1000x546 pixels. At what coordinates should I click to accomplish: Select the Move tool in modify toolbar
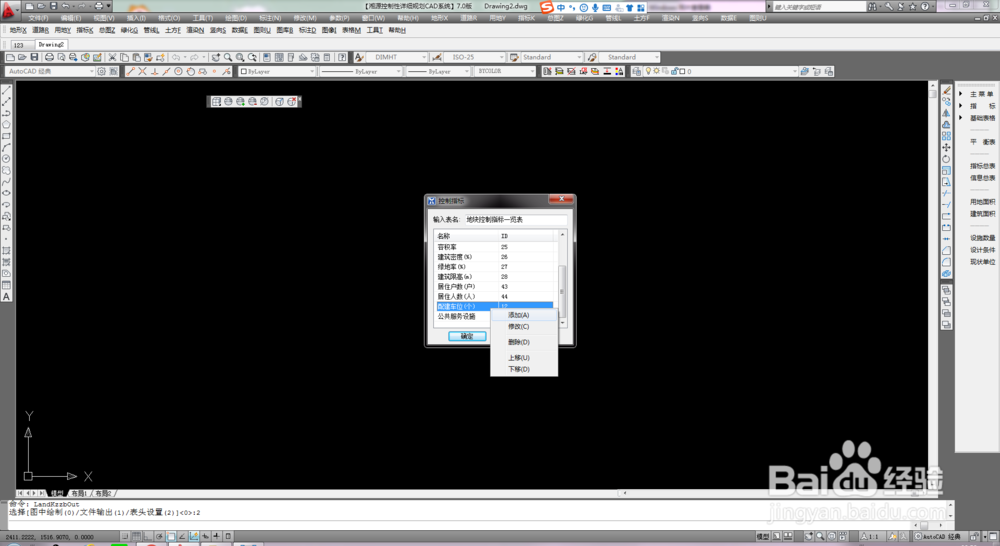tap(946, 147)
